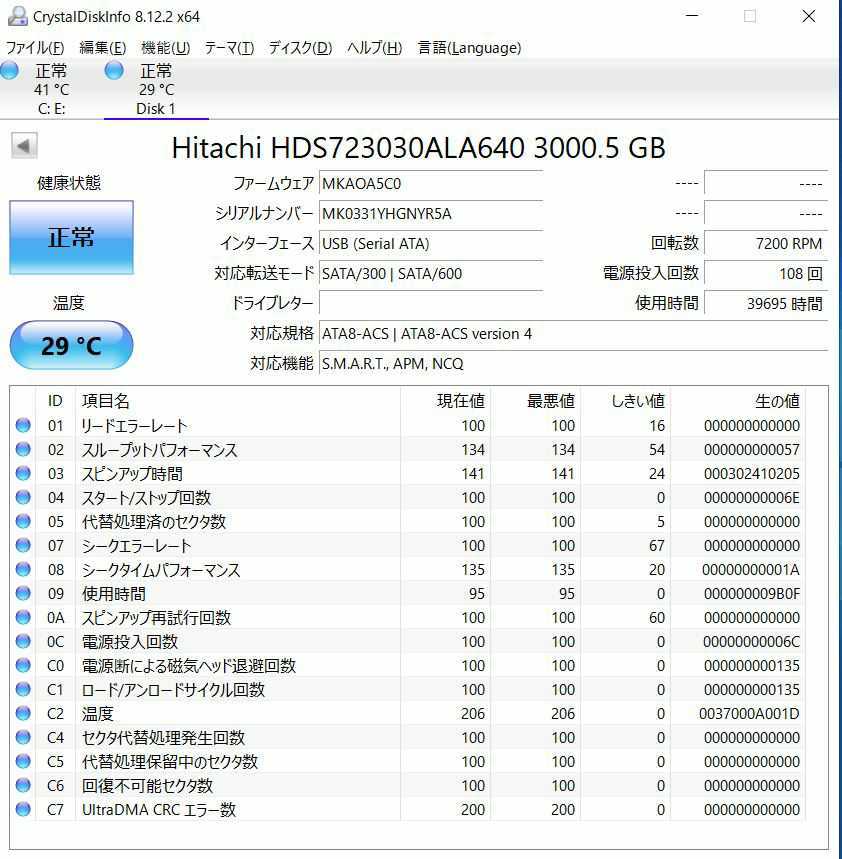
Task: Open the ファイル(F) menu
Action: (35, 48)
